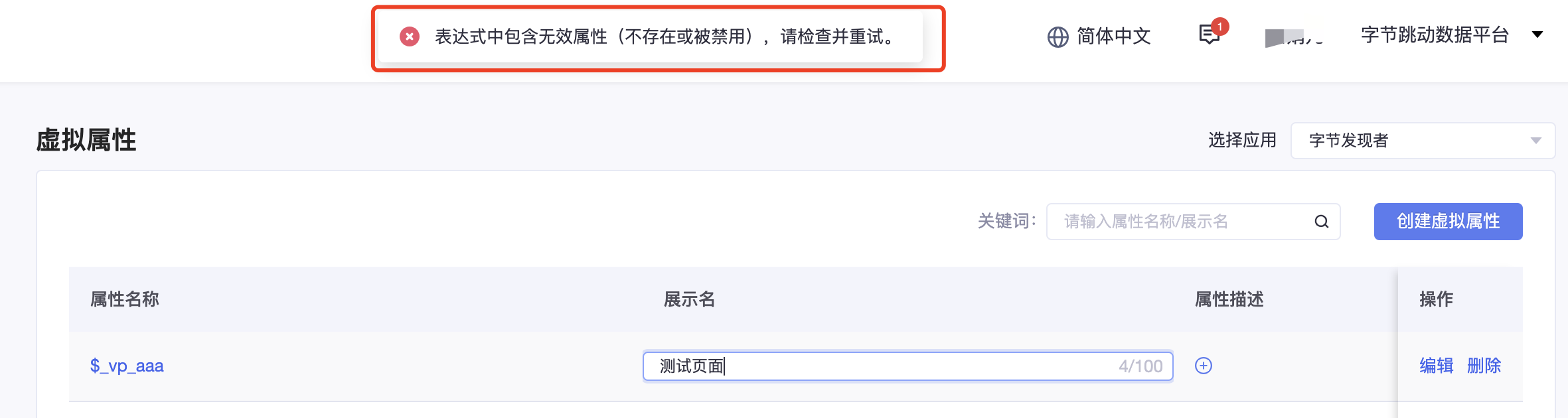Switch language via 简体中文
The height and width of the screenshot is (418, 1568).
tap(1113, 36)
